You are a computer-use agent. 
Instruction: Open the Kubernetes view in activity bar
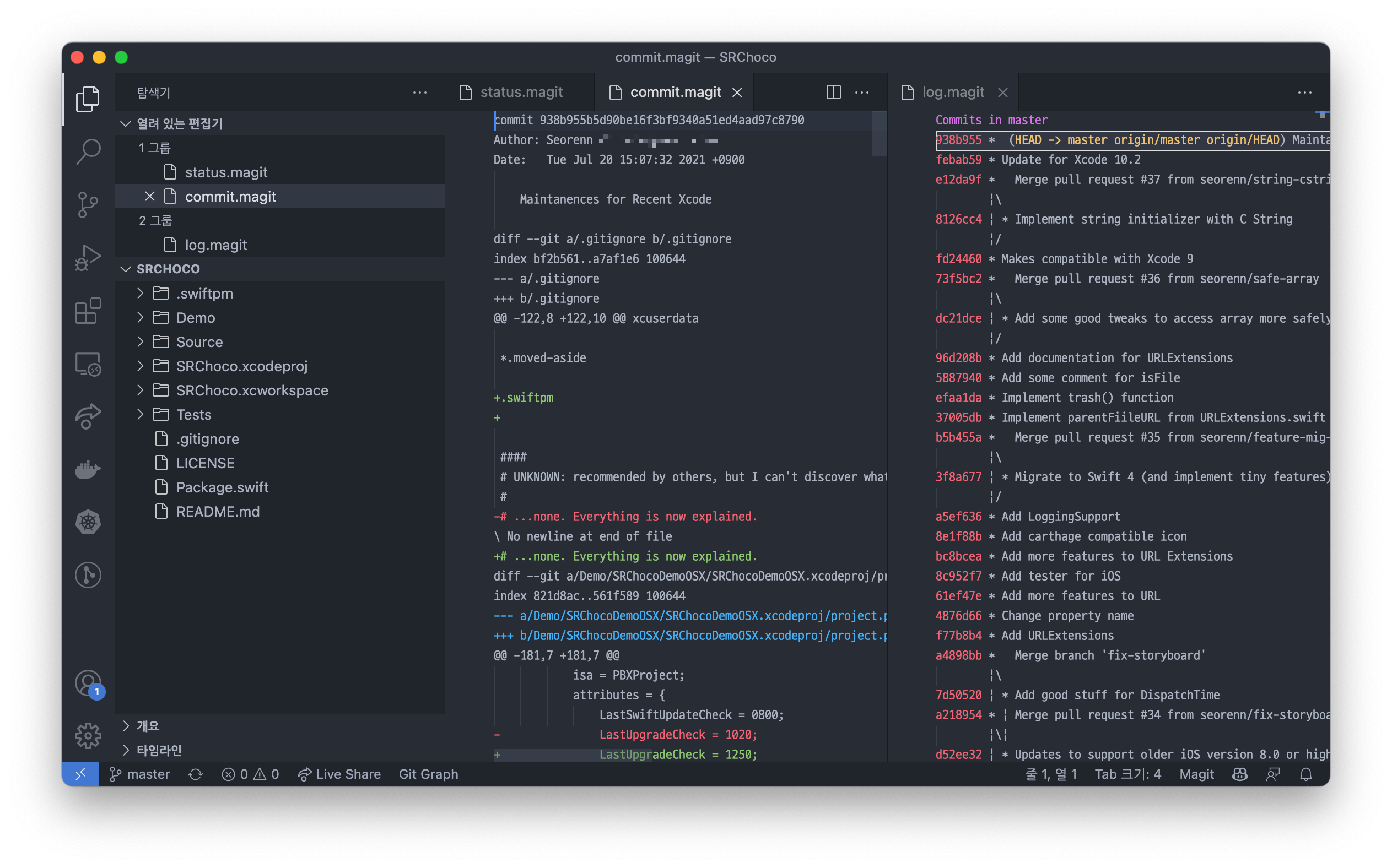88,522
